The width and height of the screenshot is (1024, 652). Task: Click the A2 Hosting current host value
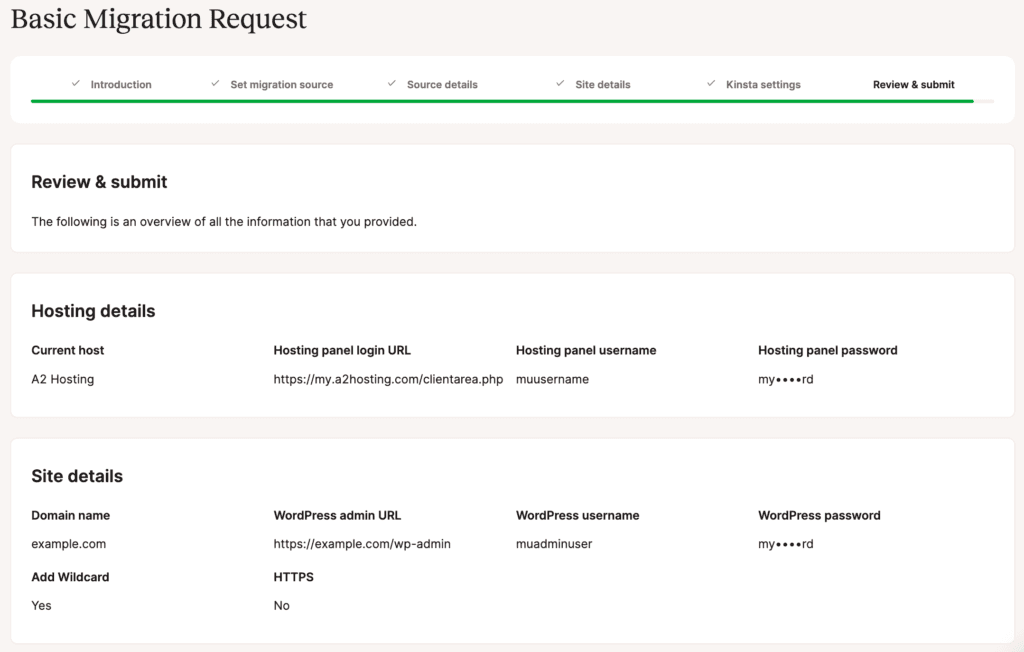click(x=62, y=380)
